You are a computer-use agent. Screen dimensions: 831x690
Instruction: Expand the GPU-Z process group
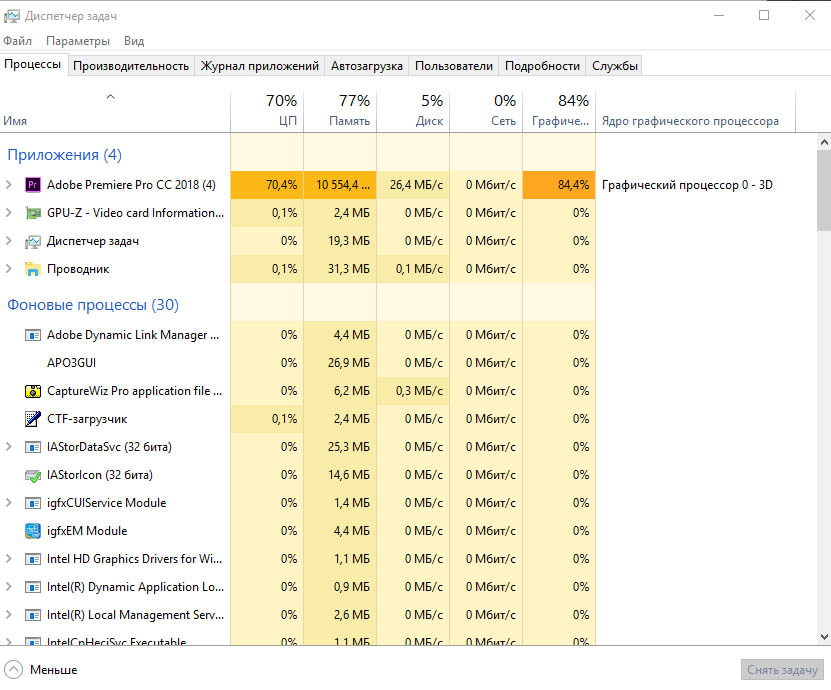coord(8,213)
